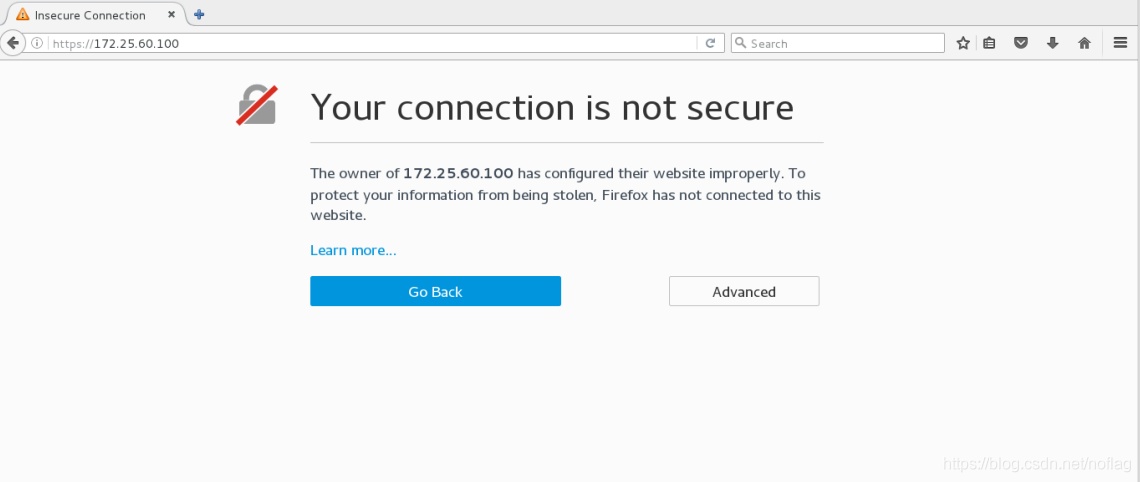Screen dimensions: 1140x482
Task: Click the crossed-out padlock warning icon
Action: 257,105
